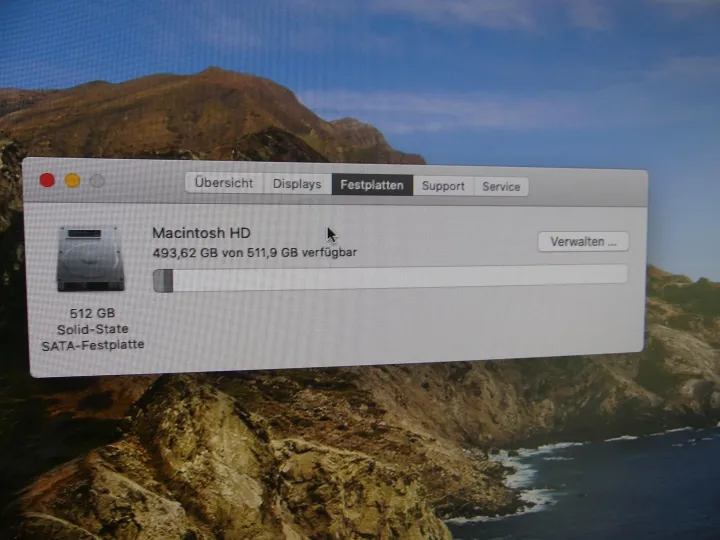Switch to the Service tab

tap(501, 186)
